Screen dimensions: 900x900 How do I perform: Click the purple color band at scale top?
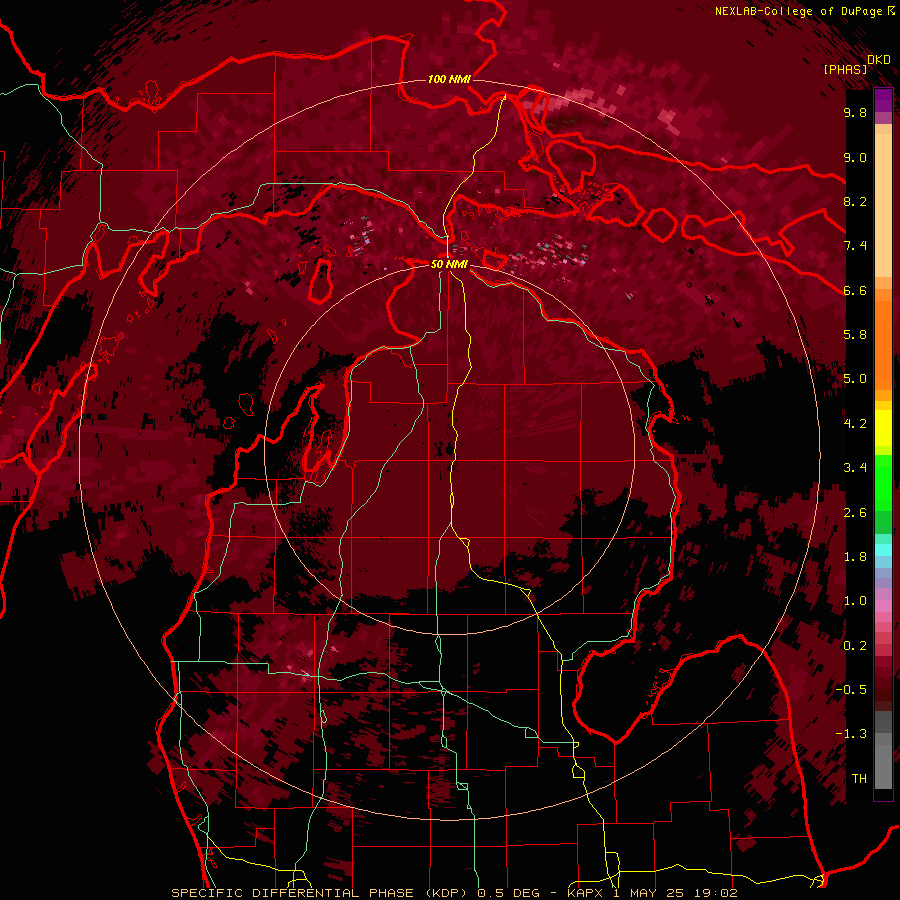pyautogui.click(x=883, y=101)
